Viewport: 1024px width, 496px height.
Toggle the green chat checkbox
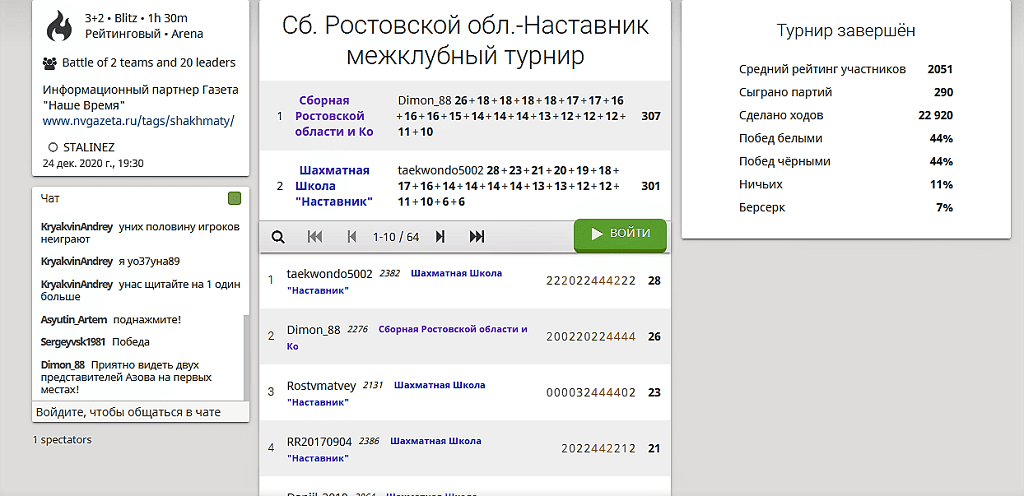pyautogui.click(x=234, y=199)
